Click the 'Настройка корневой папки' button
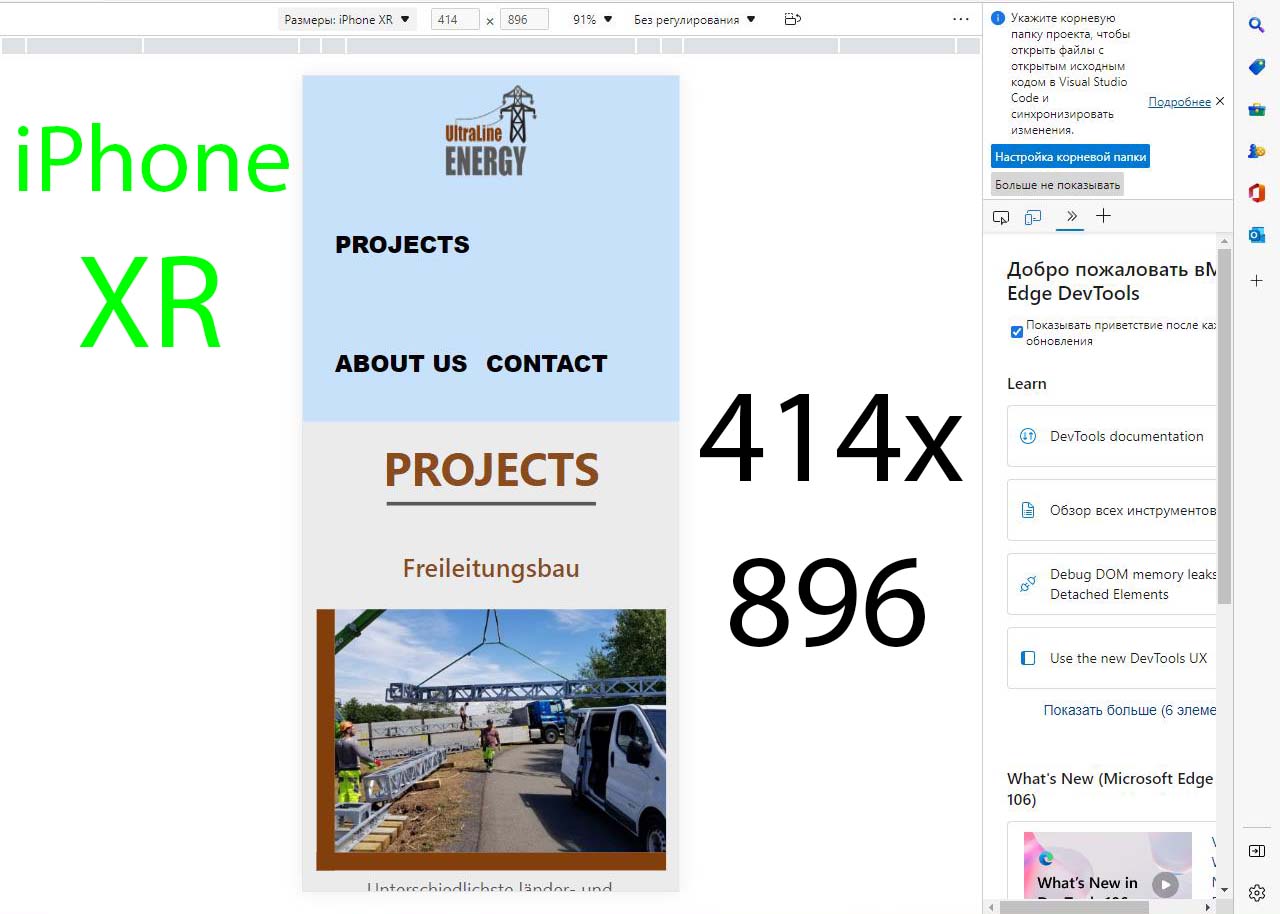1280x914 pixels. (x=1070, y=157)
